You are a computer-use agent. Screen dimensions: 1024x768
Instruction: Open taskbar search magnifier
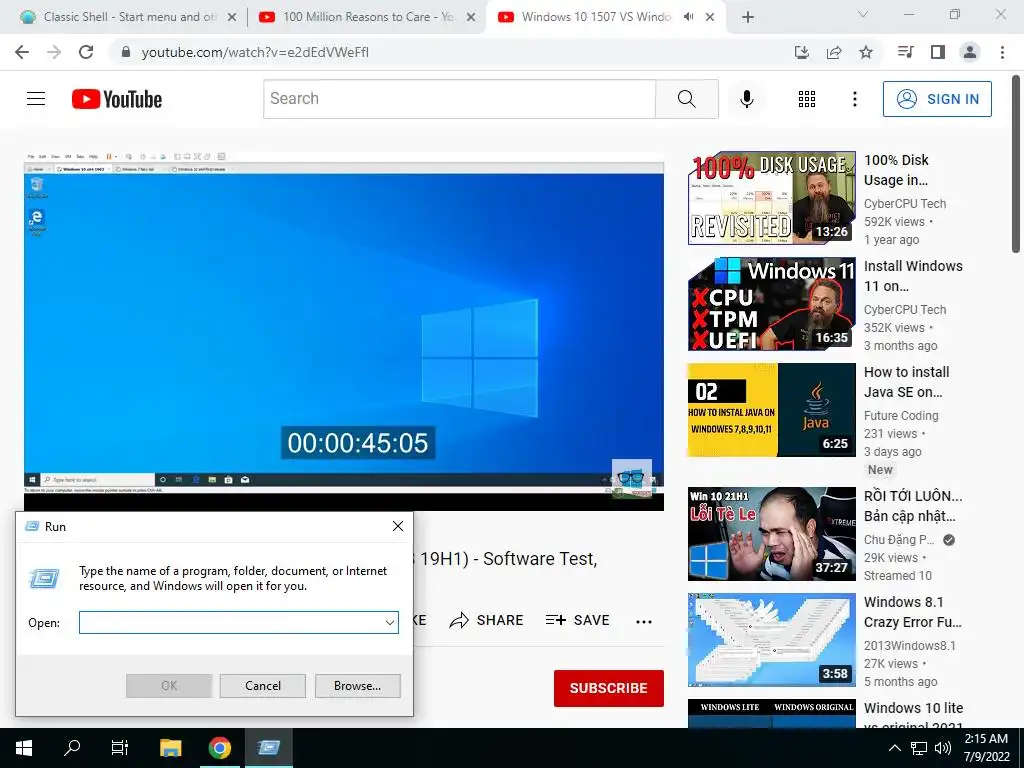pyautogui.click(x=72, y=748)
